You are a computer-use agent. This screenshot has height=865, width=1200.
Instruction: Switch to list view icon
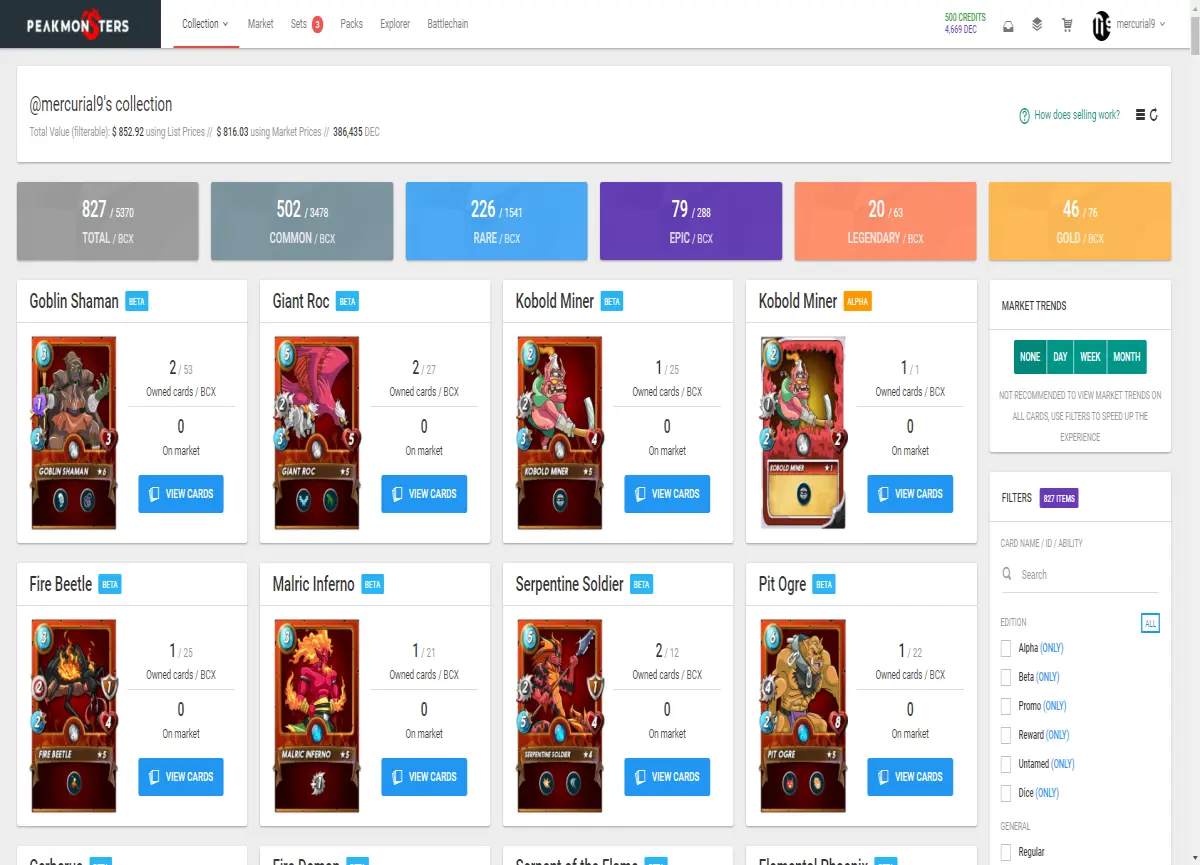1140,115
